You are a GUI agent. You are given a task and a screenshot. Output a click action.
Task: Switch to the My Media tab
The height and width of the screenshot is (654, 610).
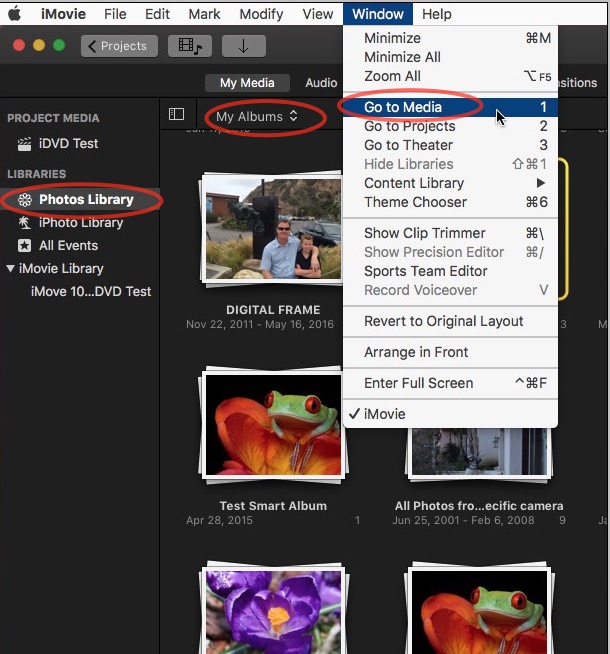[247, 83]
